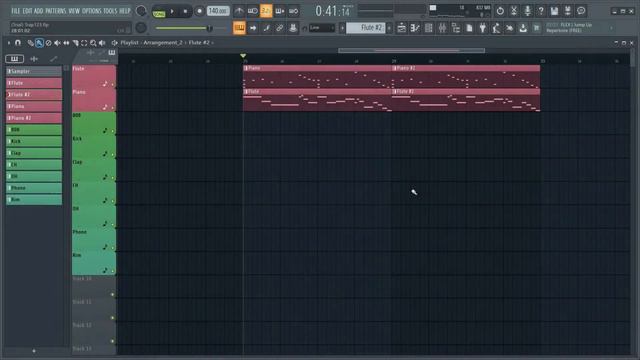Select Kick in the pattern picker

click(x=34, y=141)
